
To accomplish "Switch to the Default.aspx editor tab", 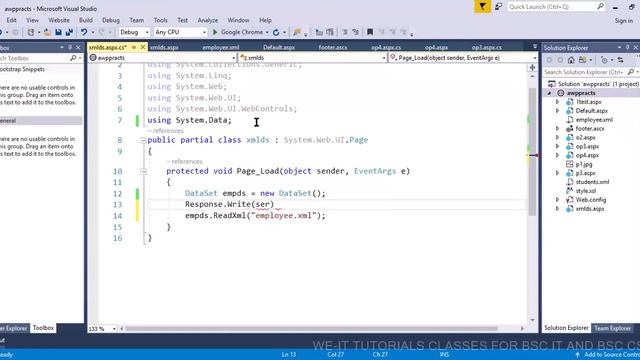I will (279, 47).
